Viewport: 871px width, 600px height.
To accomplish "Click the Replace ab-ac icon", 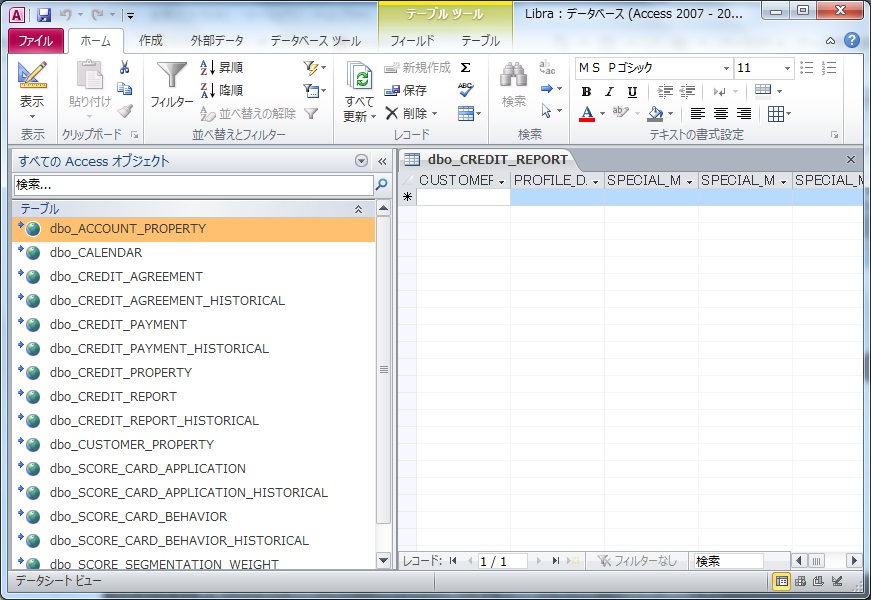I will [547, 68].
